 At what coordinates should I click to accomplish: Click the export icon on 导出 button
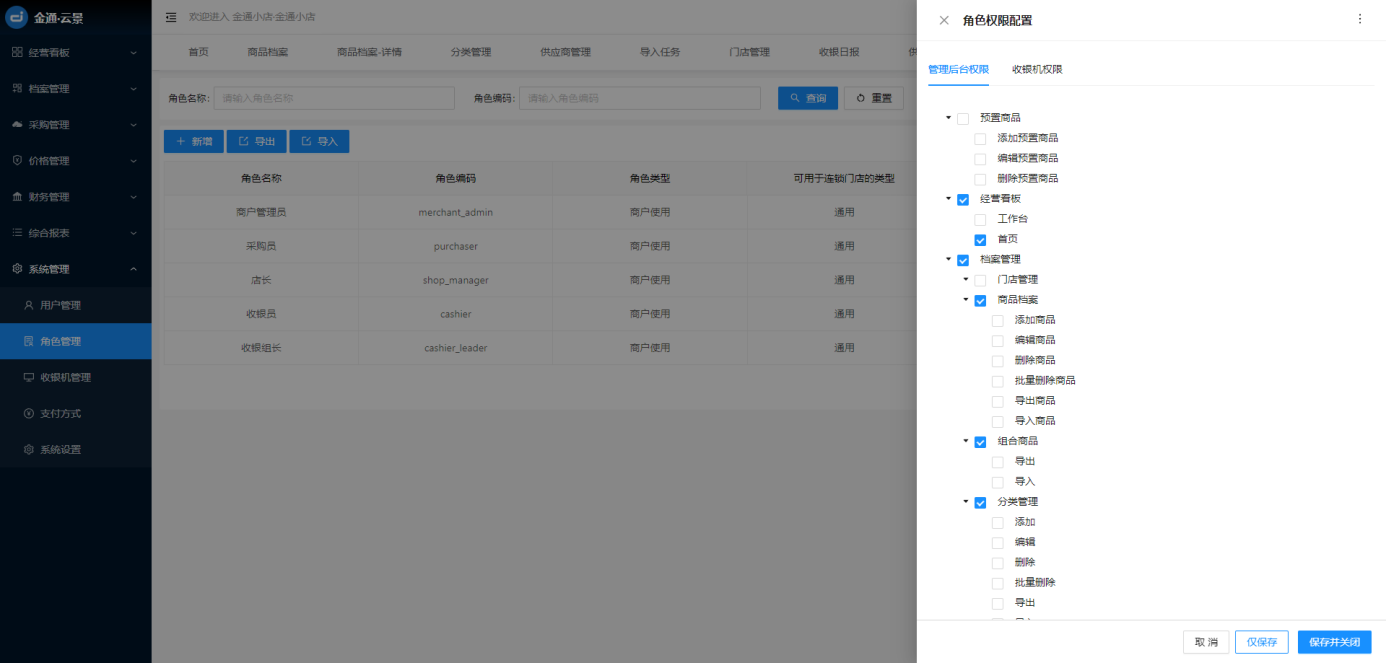click(243, 142)
